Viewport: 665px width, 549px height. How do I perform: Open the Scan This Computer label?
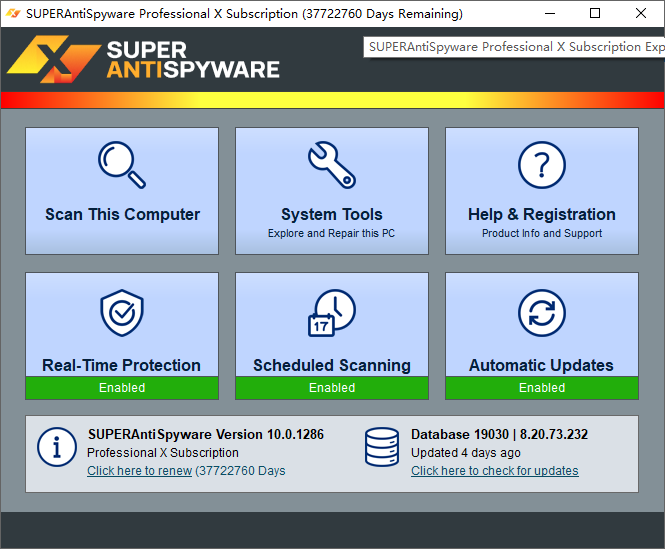[x=123, y=214]
